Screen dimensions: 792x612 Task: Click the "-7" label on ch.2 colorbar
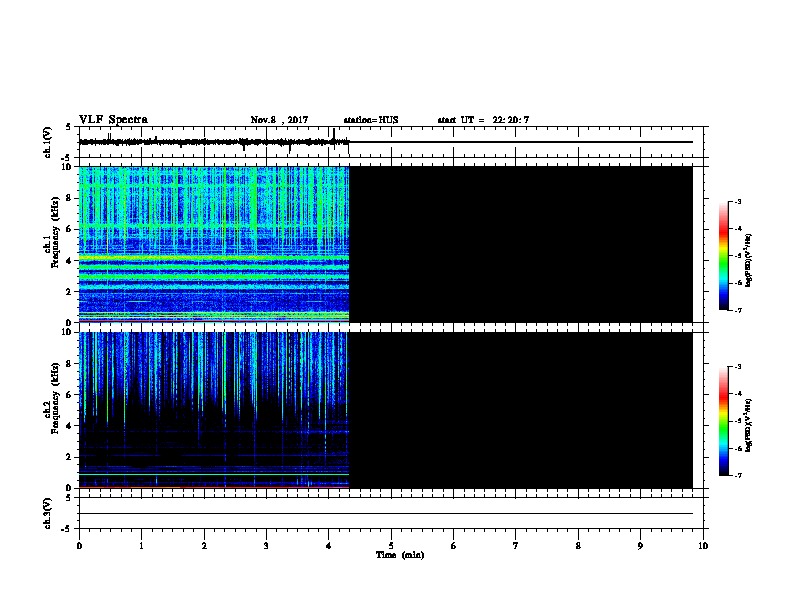pos(737,475)
